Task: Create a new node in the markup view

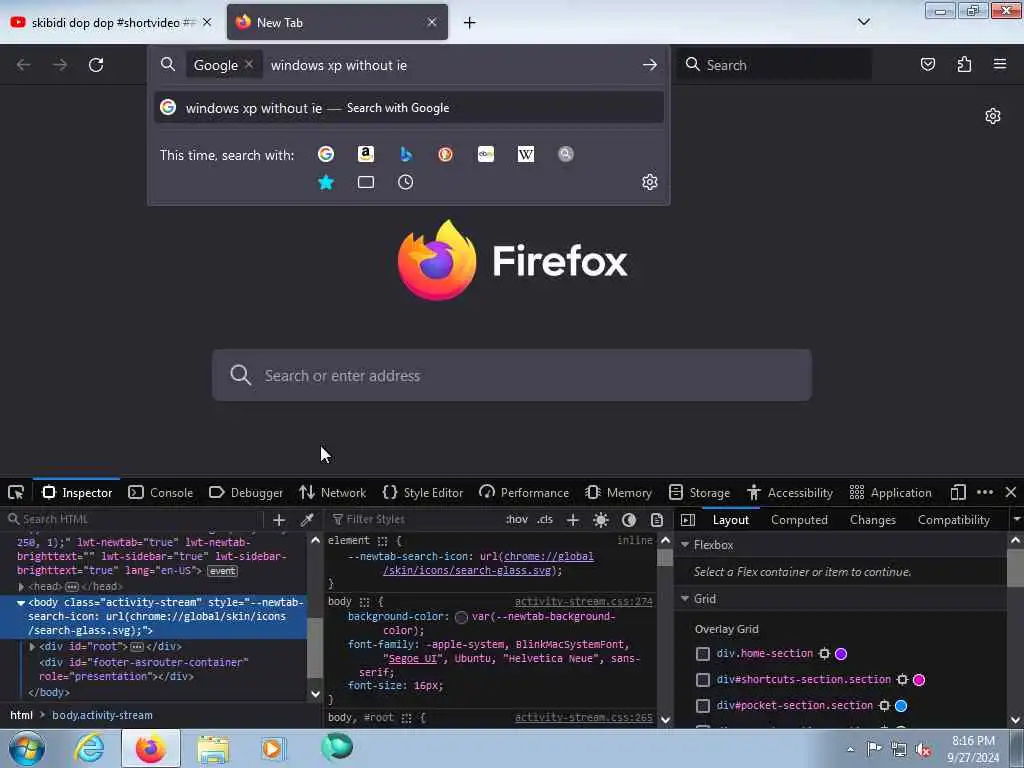Action: pos(279,520)
